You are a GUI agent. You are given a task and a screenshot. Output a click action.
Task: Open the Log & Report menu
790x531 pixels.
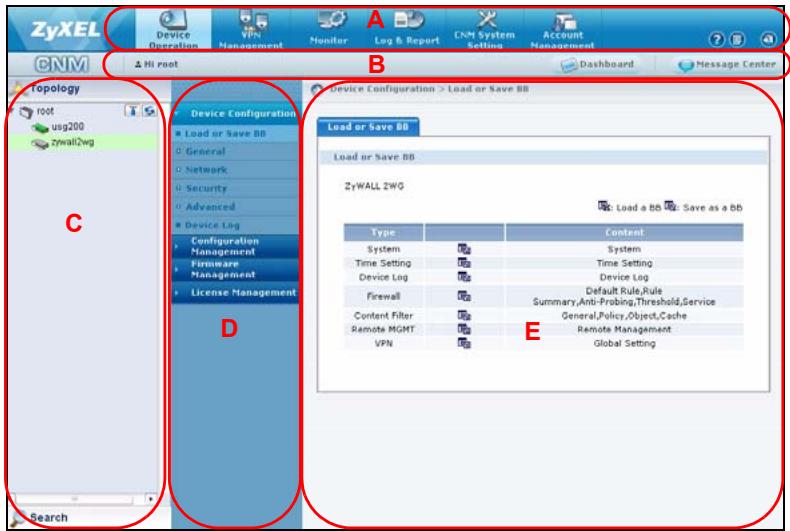click(x=407, y=29)
